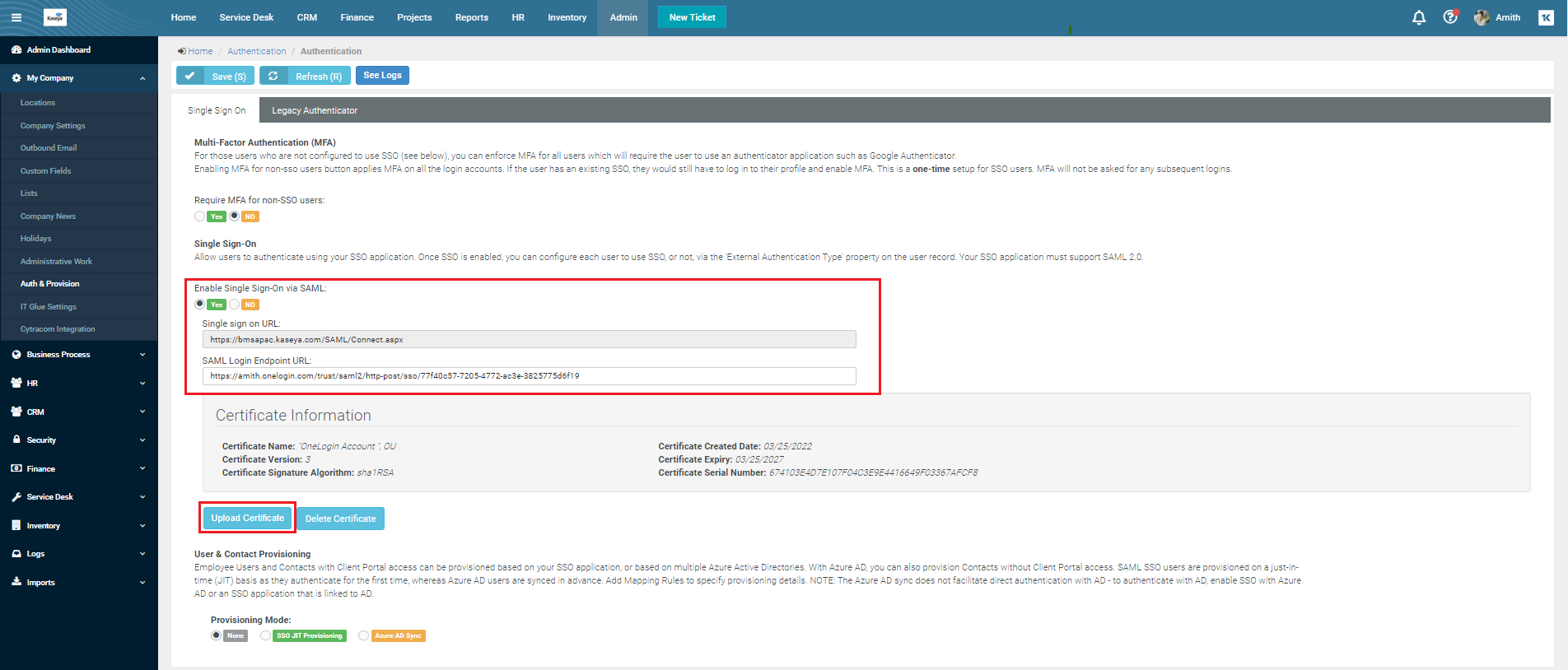This screenshot has width=1568, height=670.
Task: Open the Home top menu
Action: (x=184, y=17)
